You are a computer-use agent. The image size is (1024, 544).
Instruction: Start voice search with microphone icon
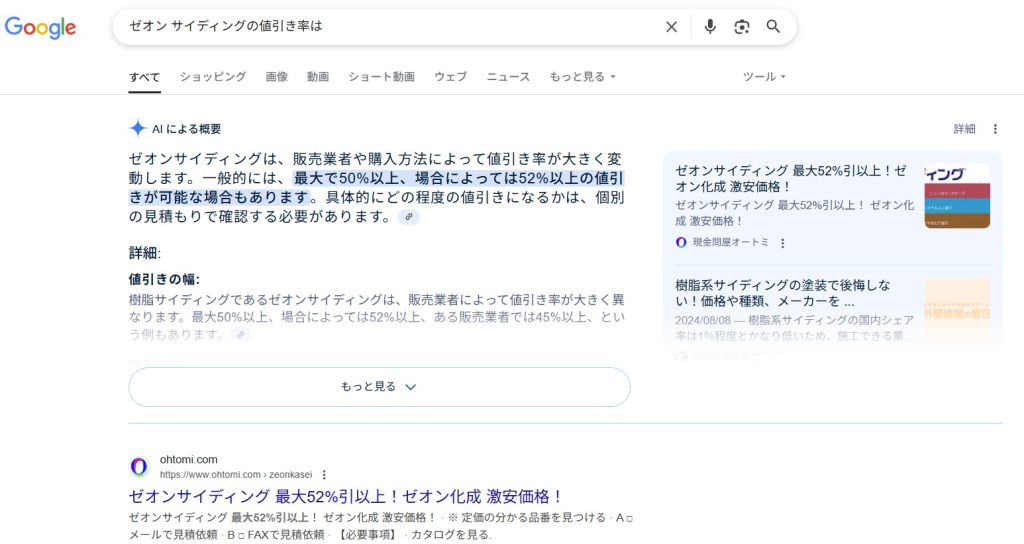(710, 27)
